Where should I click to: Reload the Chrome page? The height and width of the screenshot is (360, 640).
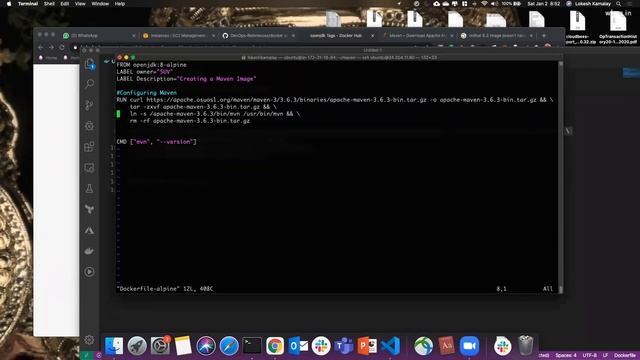[62, 47]
